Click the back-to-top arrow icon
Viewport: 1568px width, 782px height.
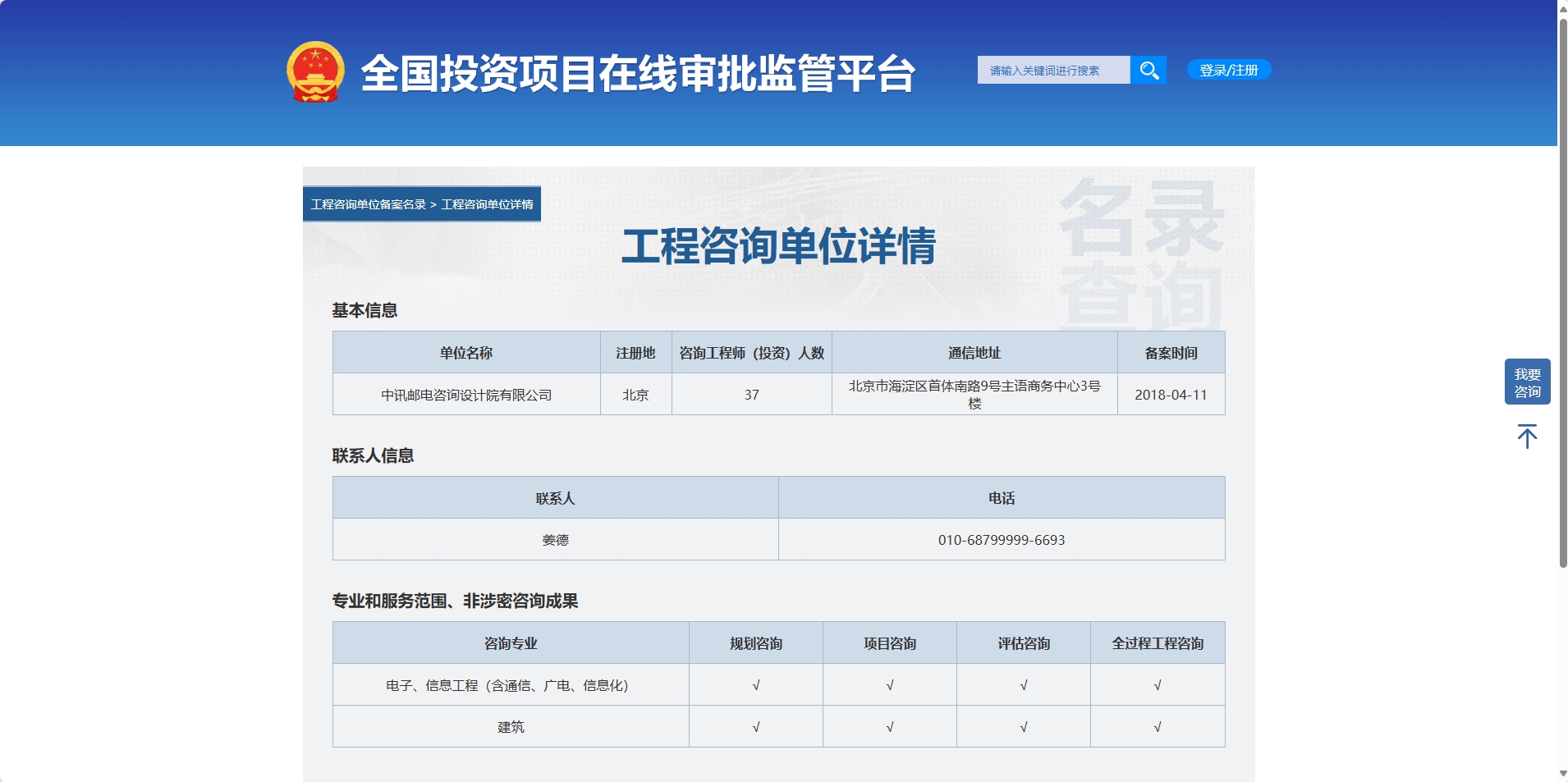coord(1527,436)
